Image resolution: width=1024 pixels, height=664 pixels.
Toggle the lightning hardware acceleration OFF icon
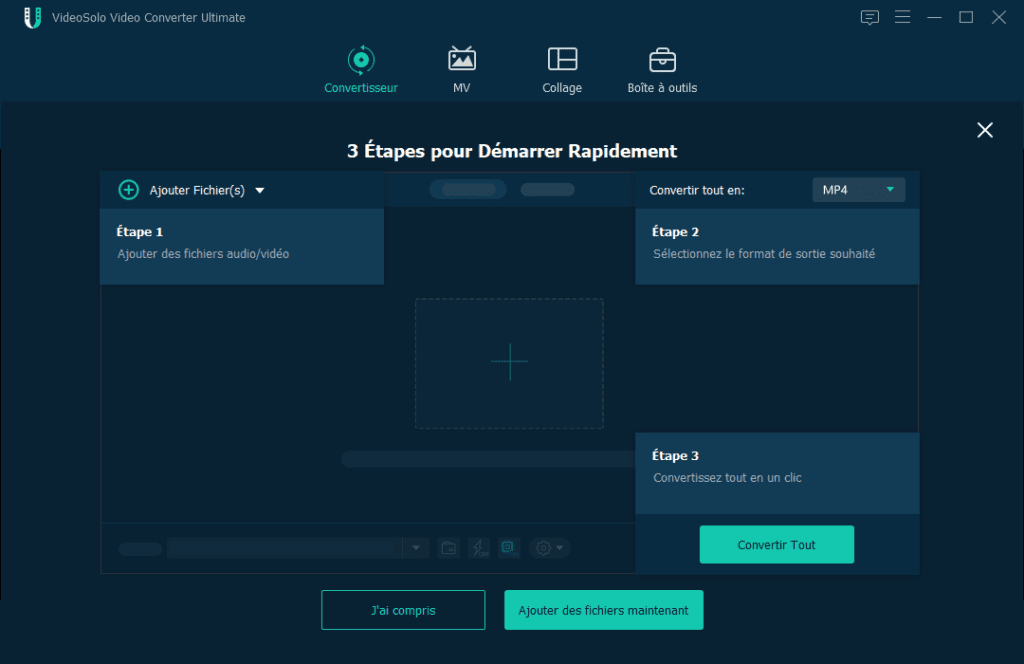pyautogui.click(x=479, y=547)
